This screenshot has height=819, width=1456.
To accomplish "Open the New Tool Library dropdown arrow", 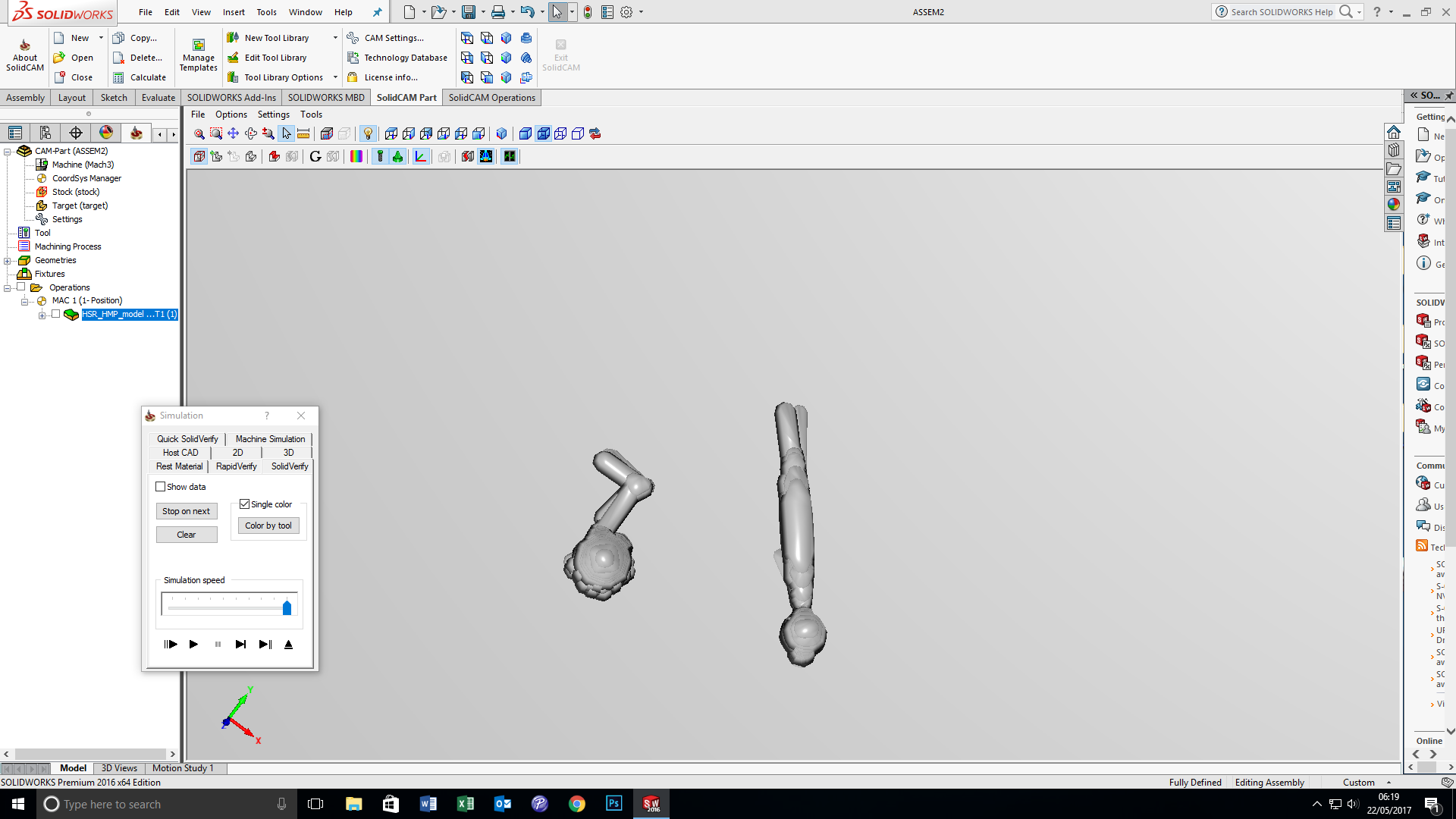I will [335, 38].
